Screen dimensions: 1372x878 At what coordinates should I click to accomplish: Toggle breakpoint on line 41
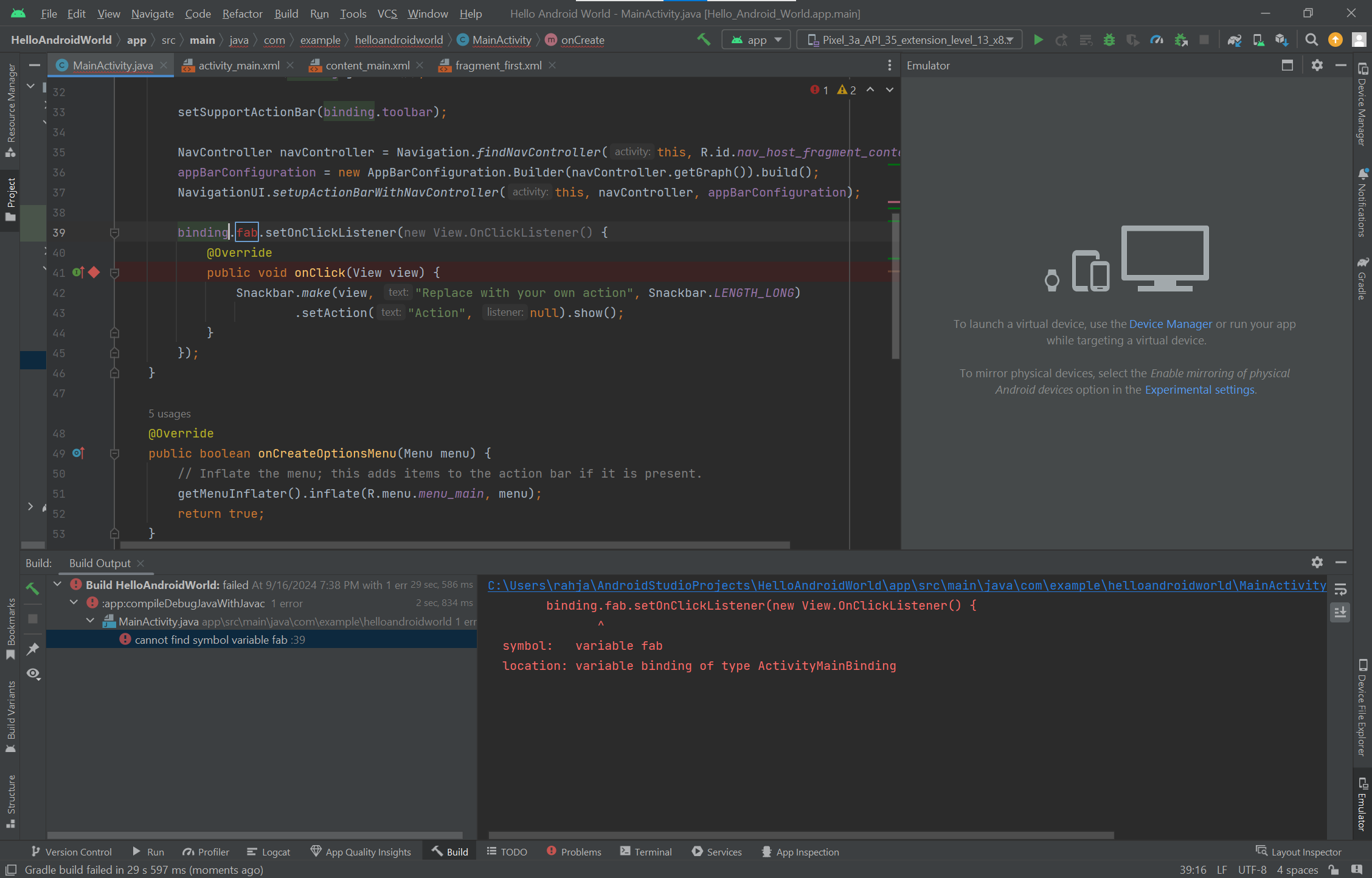click(94, 273)
